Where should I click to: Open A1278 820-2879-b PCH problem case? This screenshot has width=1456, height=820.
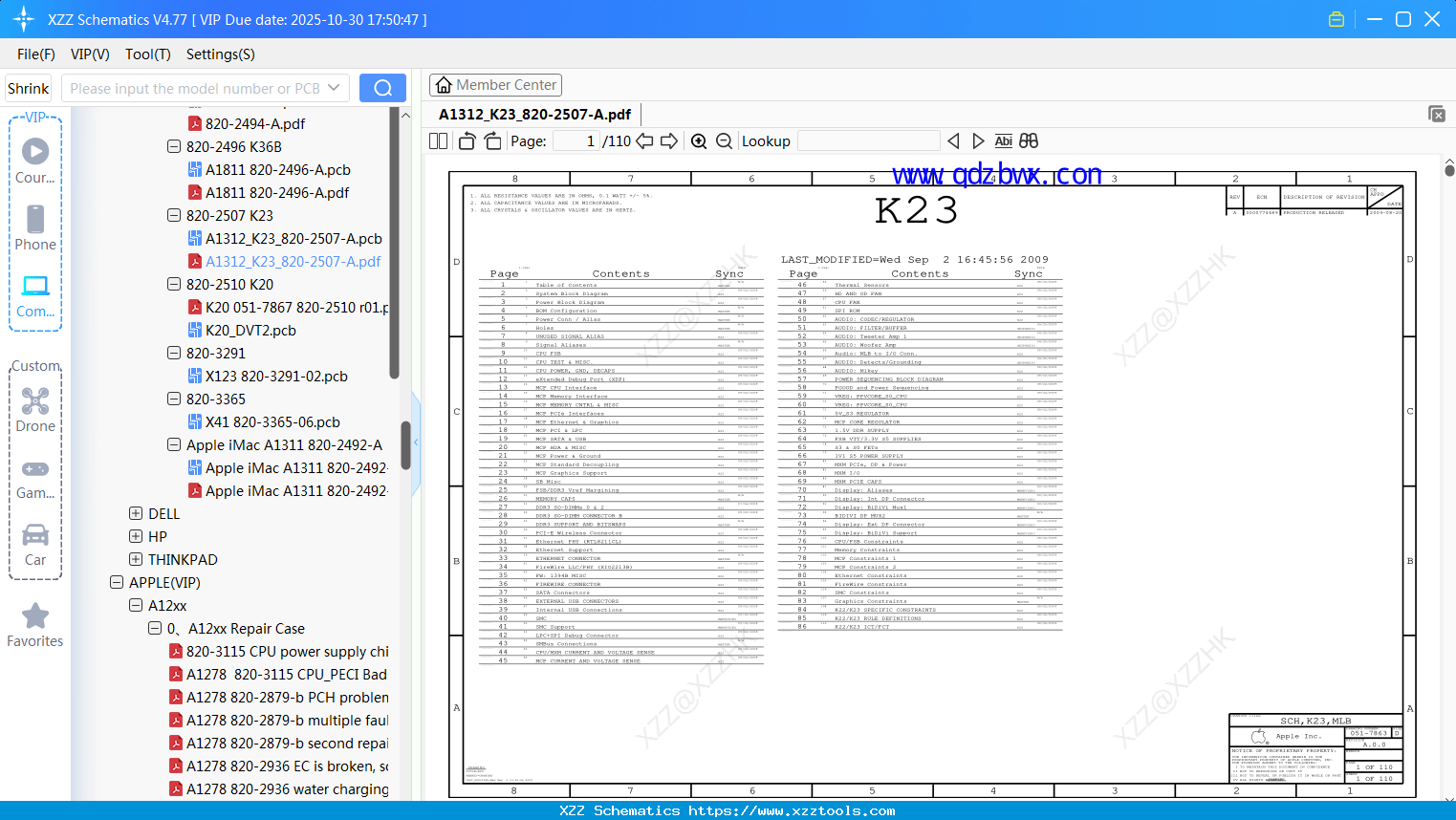coord(278,698)
